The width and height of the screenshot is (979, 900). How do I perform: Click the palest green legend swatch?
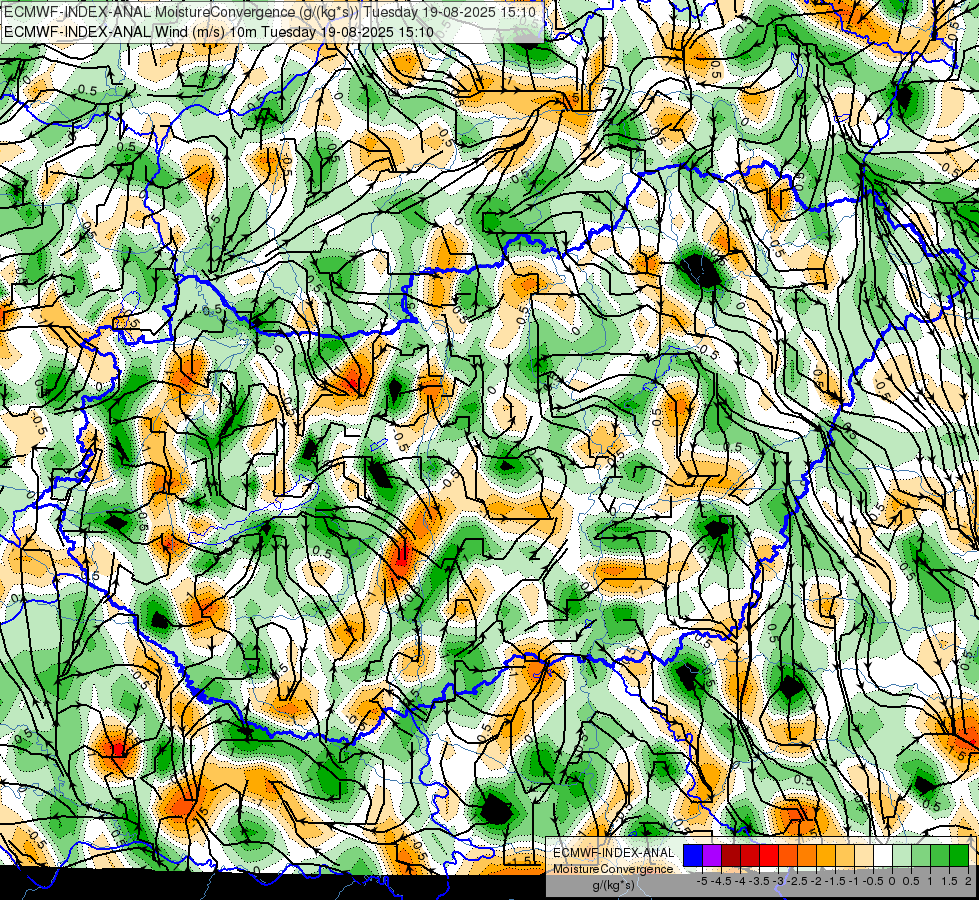point(902,856)
